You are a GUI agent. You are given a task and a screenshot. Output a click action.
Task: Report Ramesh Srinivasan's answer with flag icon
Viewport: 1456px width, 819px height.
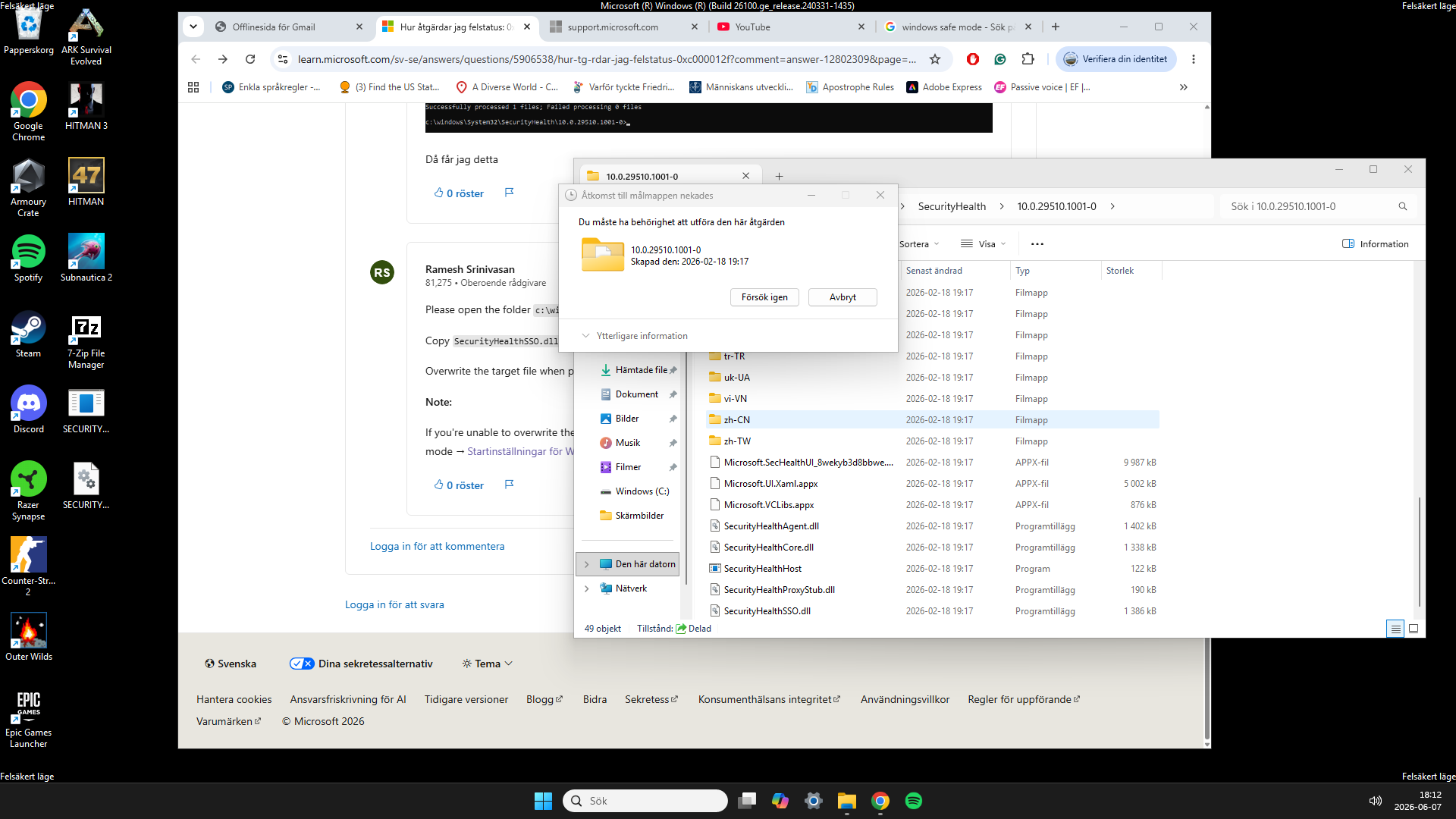click(509, 485)
